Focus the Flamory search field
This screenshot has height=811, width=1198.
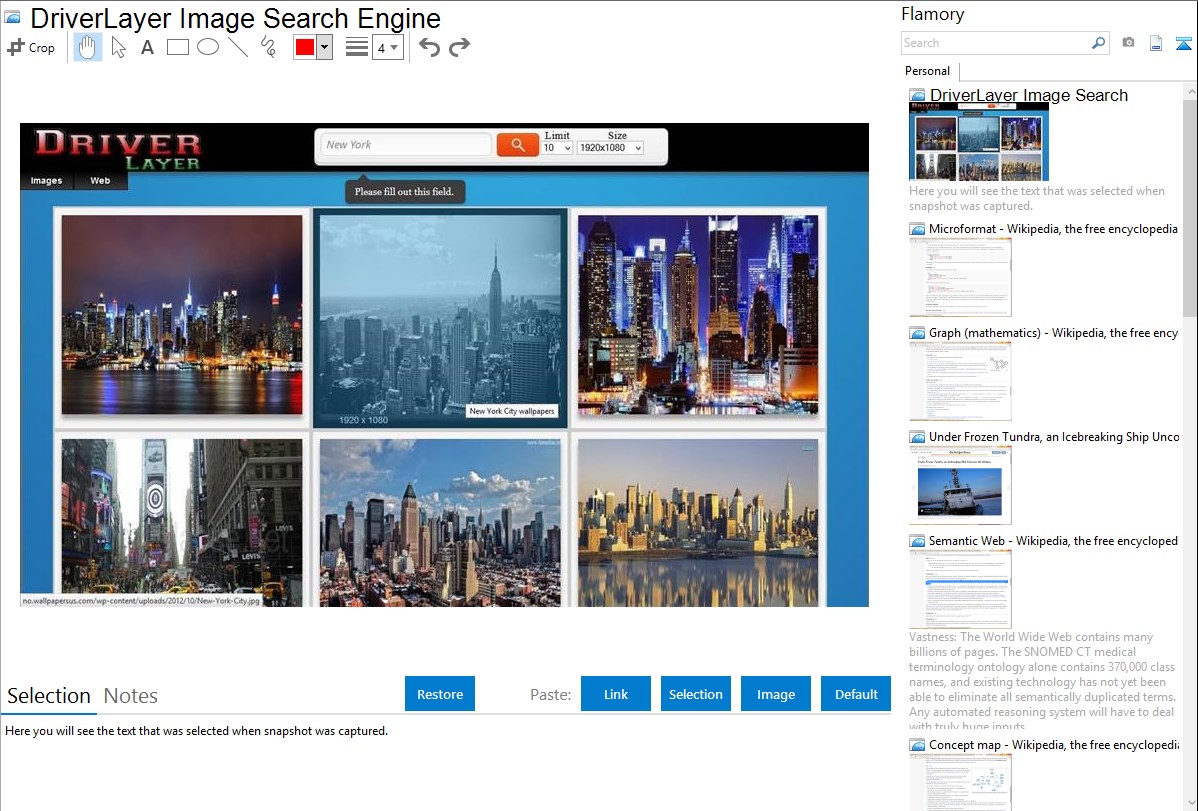[x=995, y=43]
